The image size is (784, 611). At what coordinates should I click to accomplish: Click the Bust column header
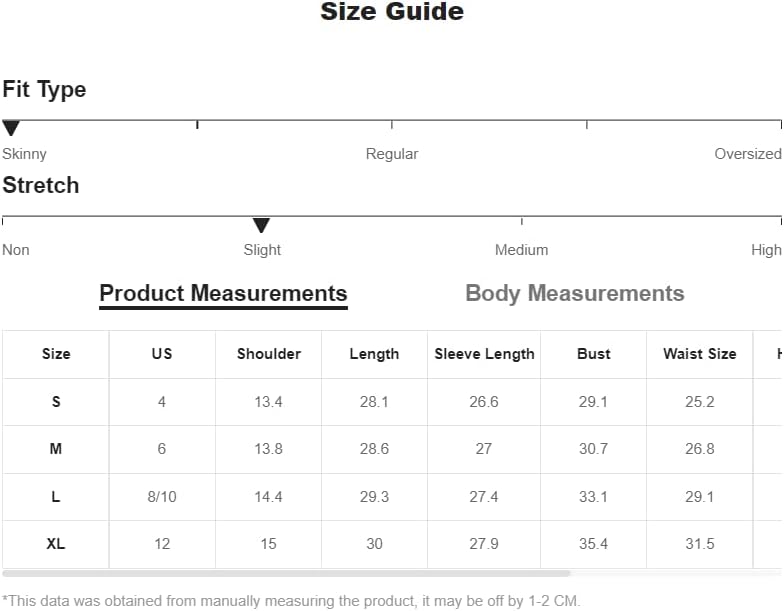point(594,354)
